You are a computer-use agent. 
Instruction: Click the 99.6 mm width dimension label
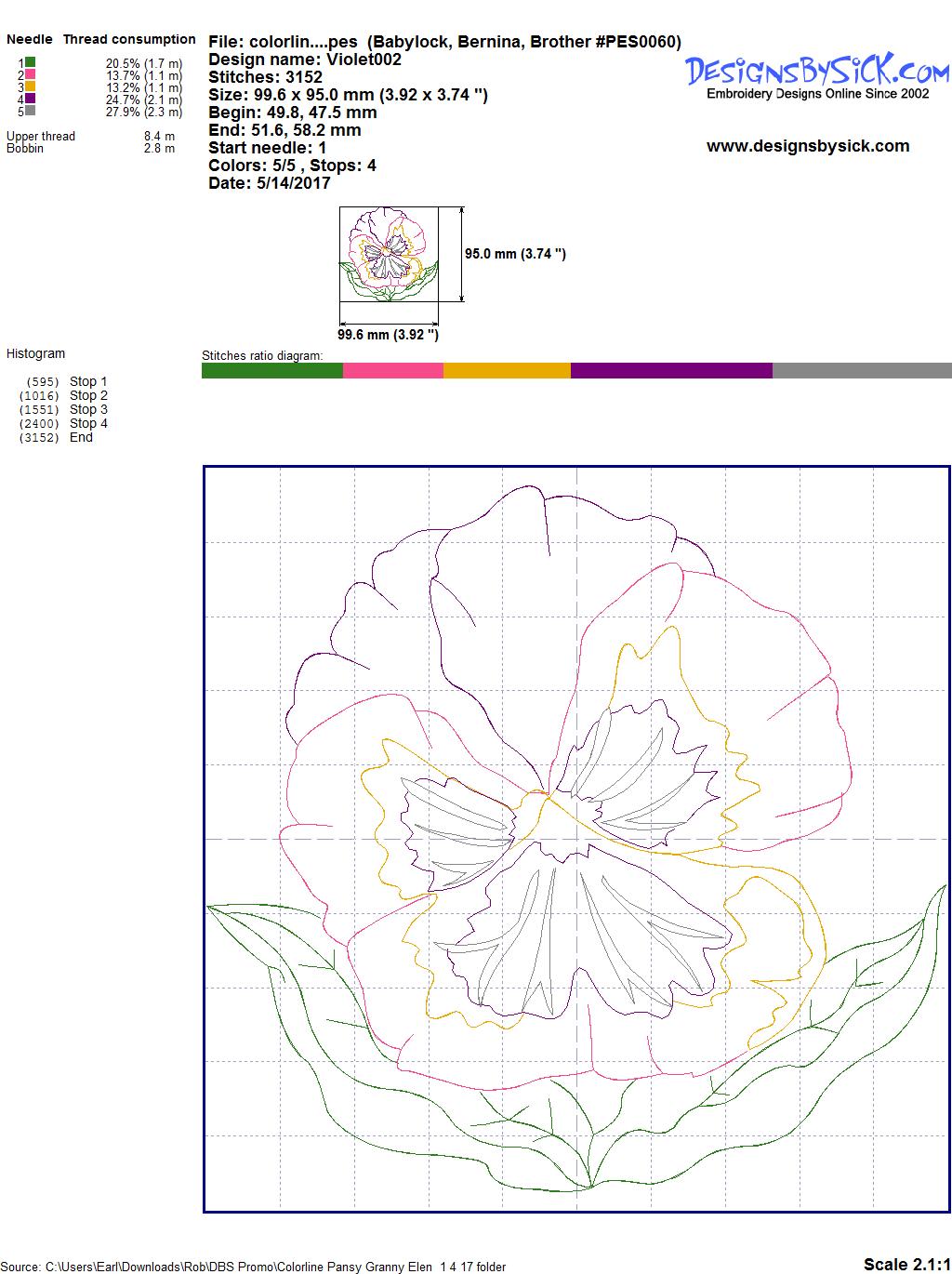coord(388,335)
